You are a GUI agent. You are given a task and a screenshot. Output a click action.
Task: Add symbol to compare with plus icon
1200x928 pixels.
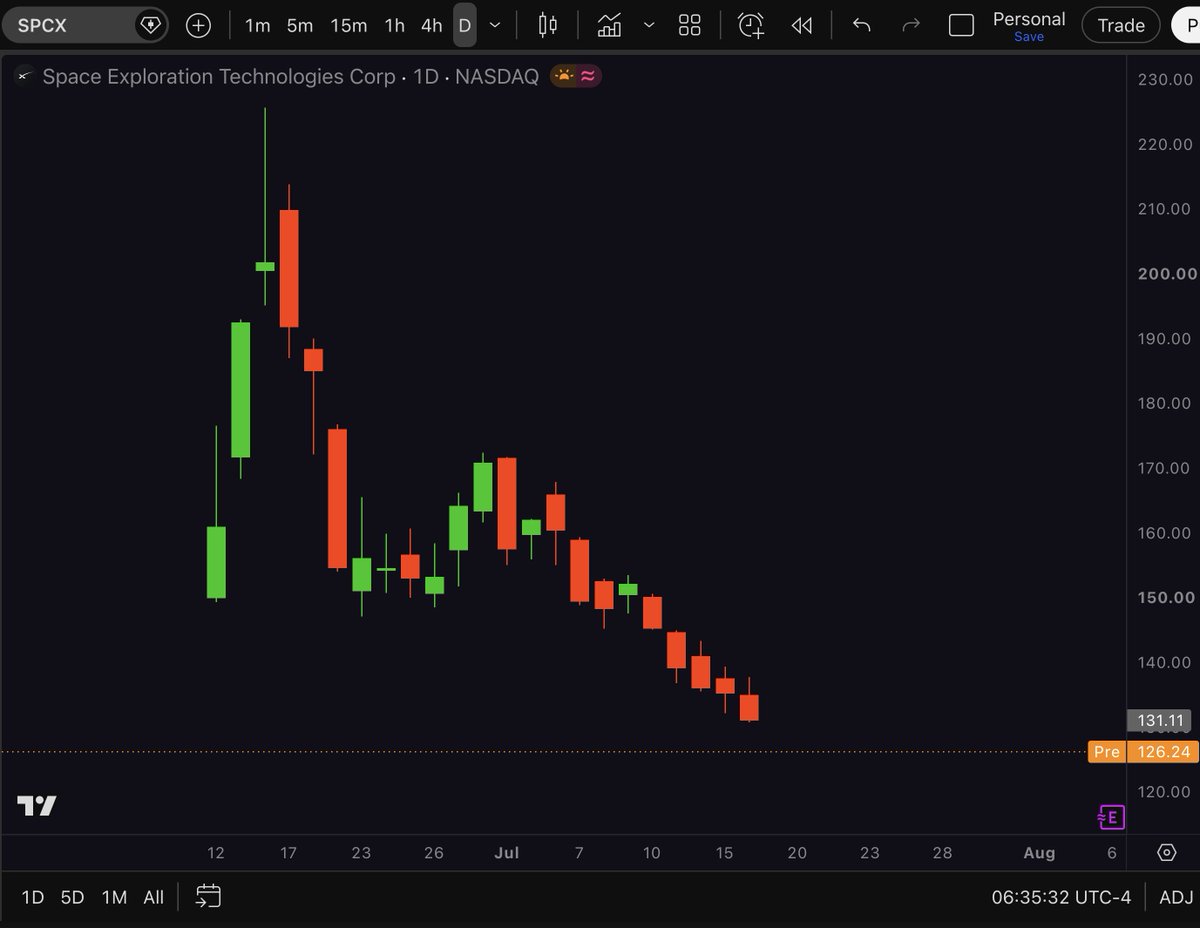tap(198, 25)
